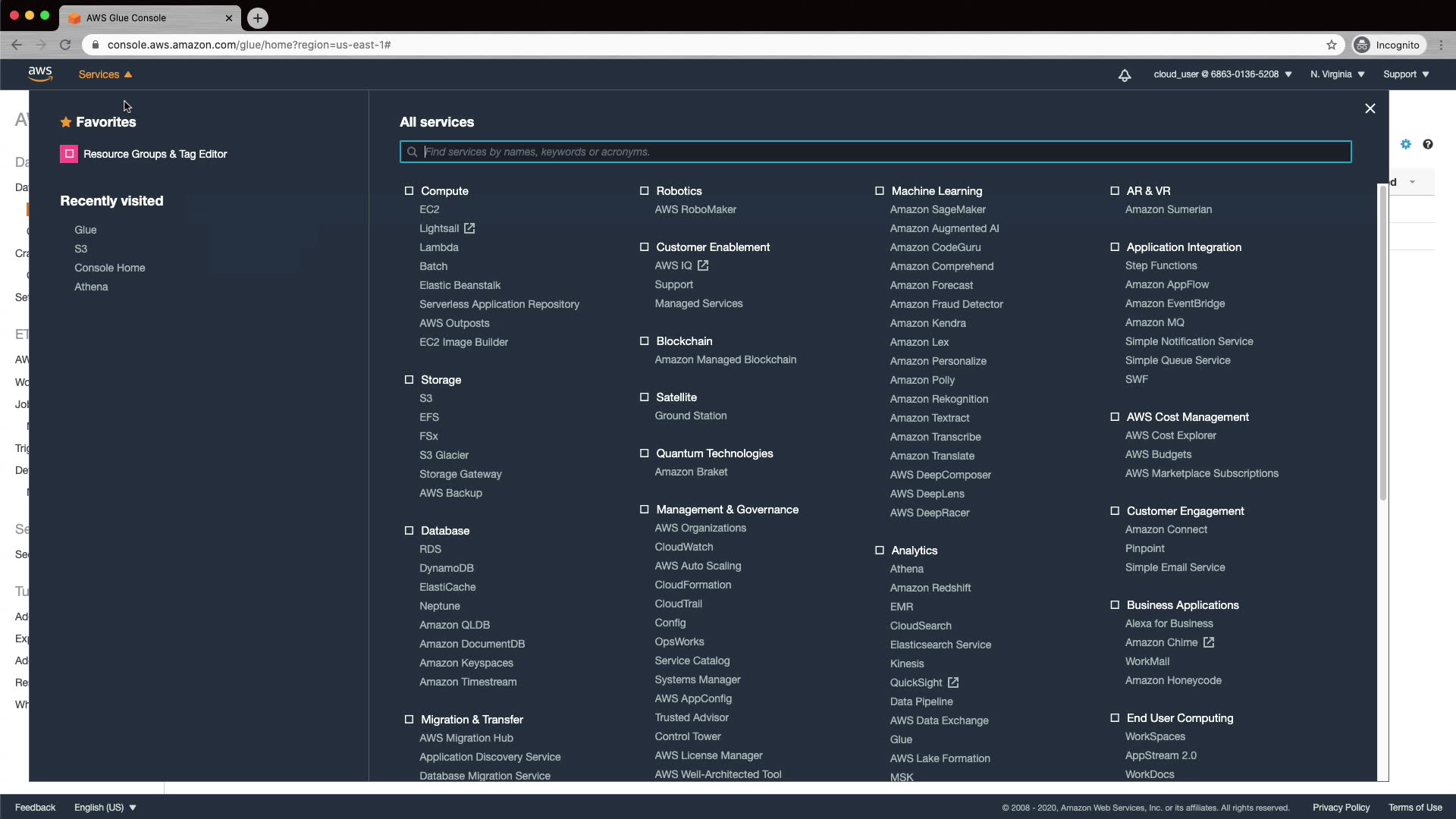Click the QuickSight external link icon

[953, 682]
